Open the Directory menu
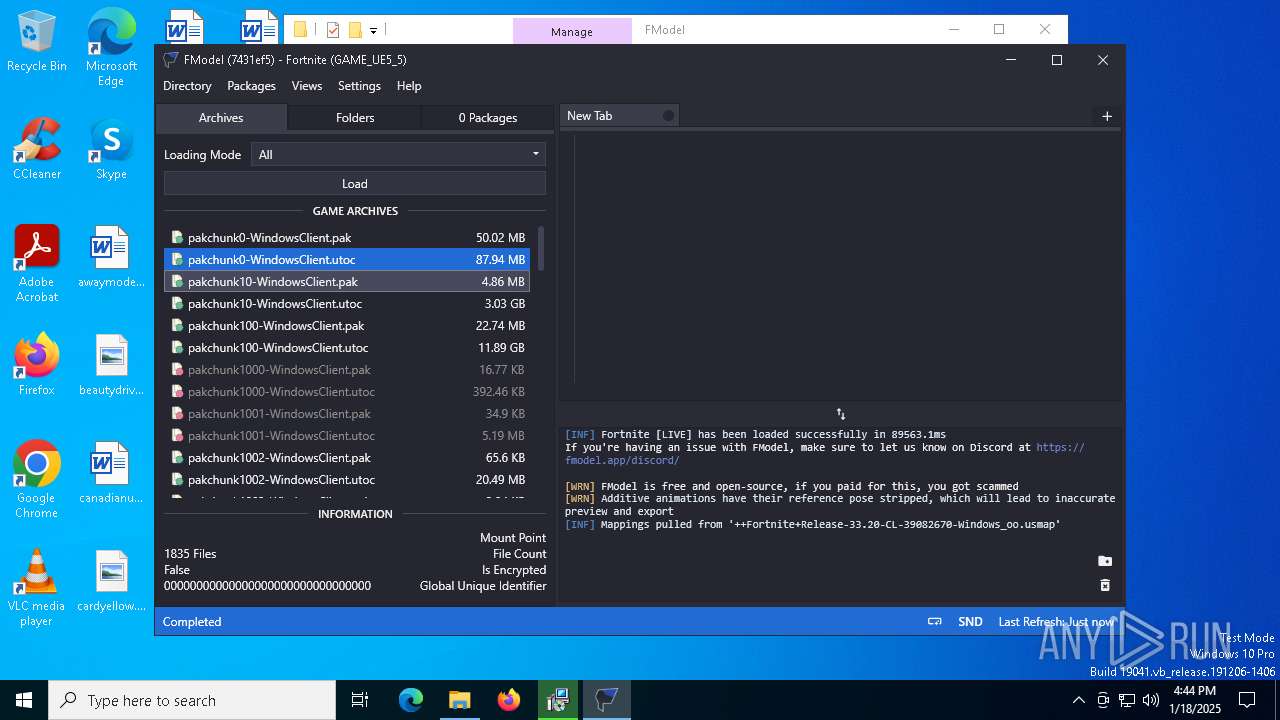Viewport: 1280px width, 720px height. coord(187,86)
